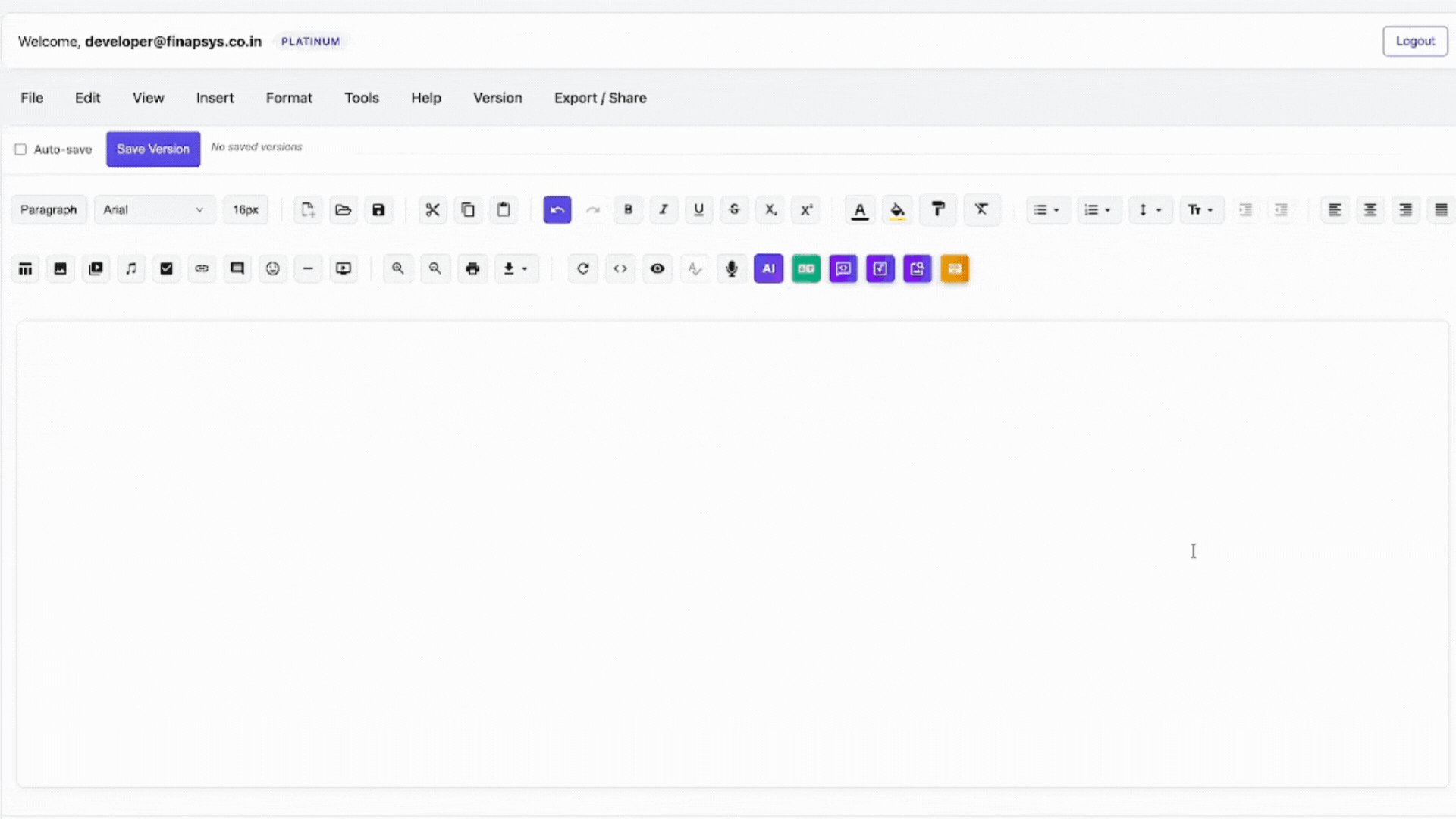Insert a table into the document

[25, 268]
